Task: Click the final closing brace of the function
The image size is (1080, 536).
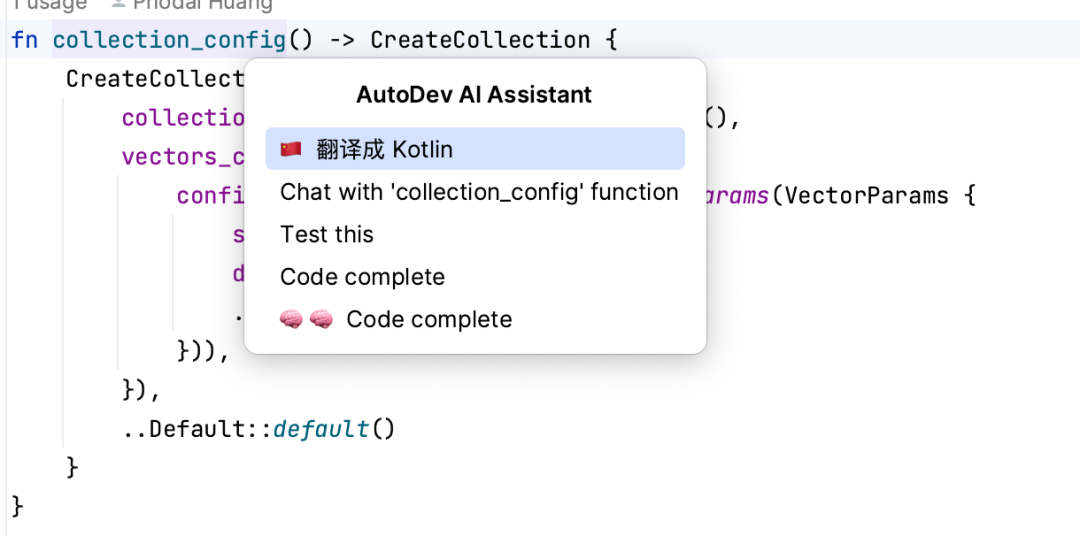Action: pyautogui.click(x=17, y=506)
